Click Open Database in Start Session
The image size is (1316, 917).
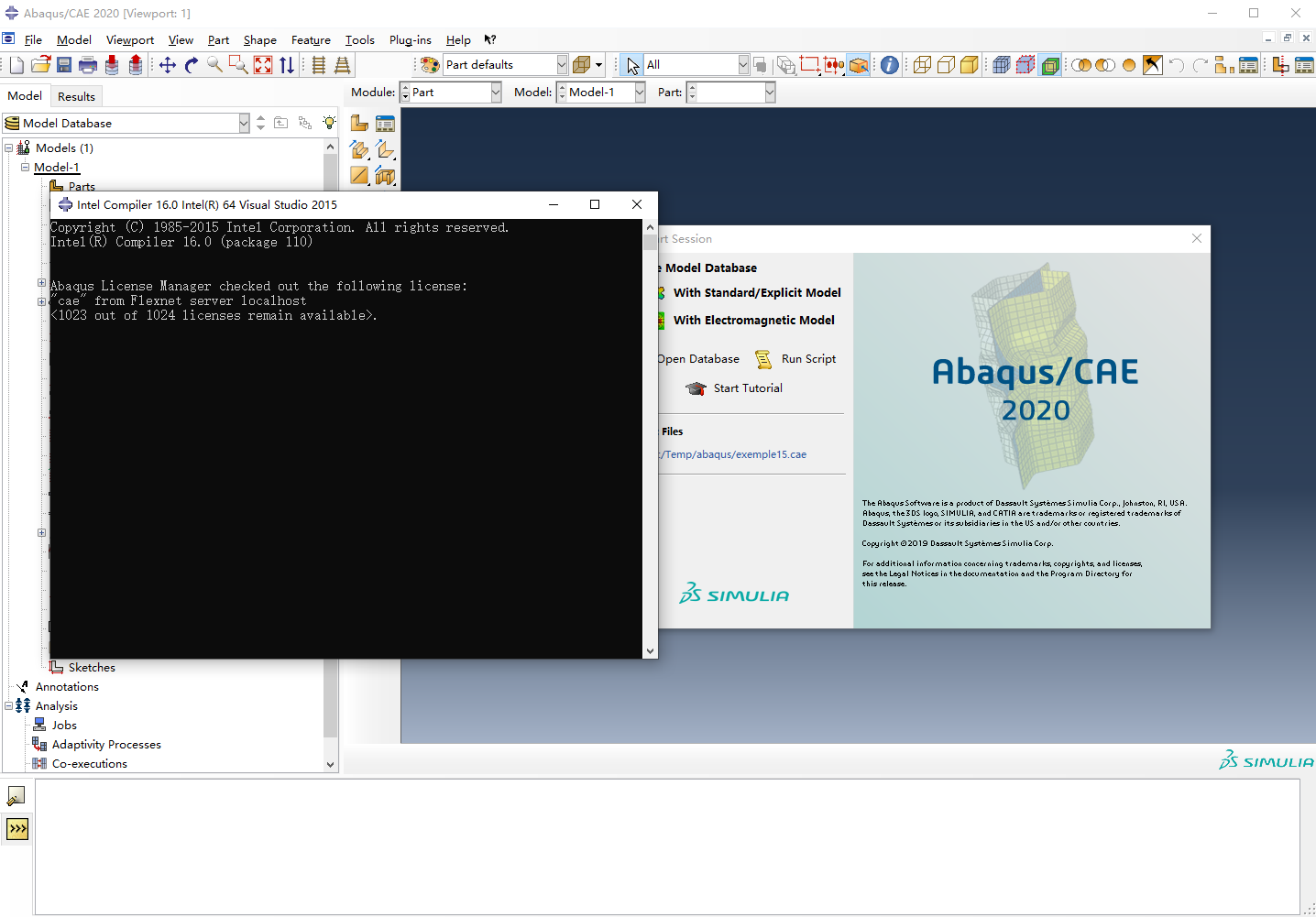pos(698,359)
